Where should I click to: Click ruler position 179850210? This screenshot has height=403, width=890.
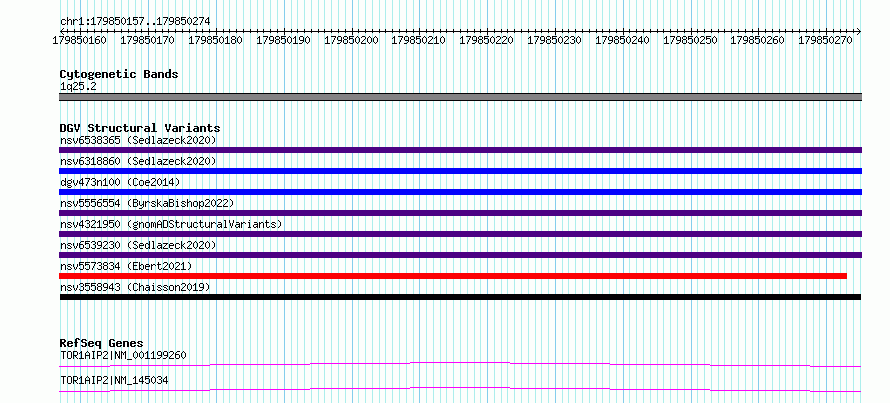(x=418, y=40)
